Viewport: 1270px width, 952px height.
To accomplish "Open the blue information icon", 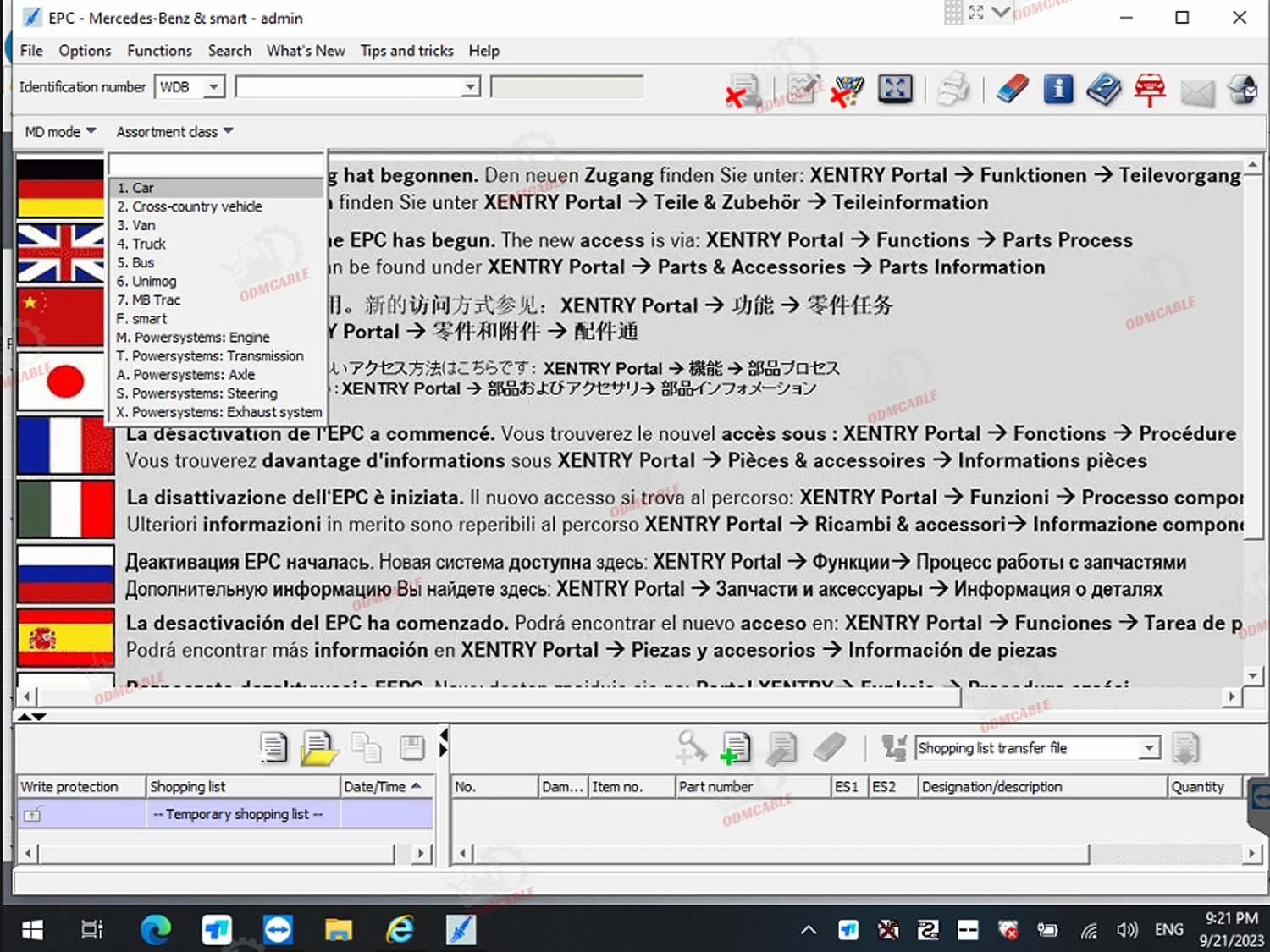I will click(x=1057, y=89).
